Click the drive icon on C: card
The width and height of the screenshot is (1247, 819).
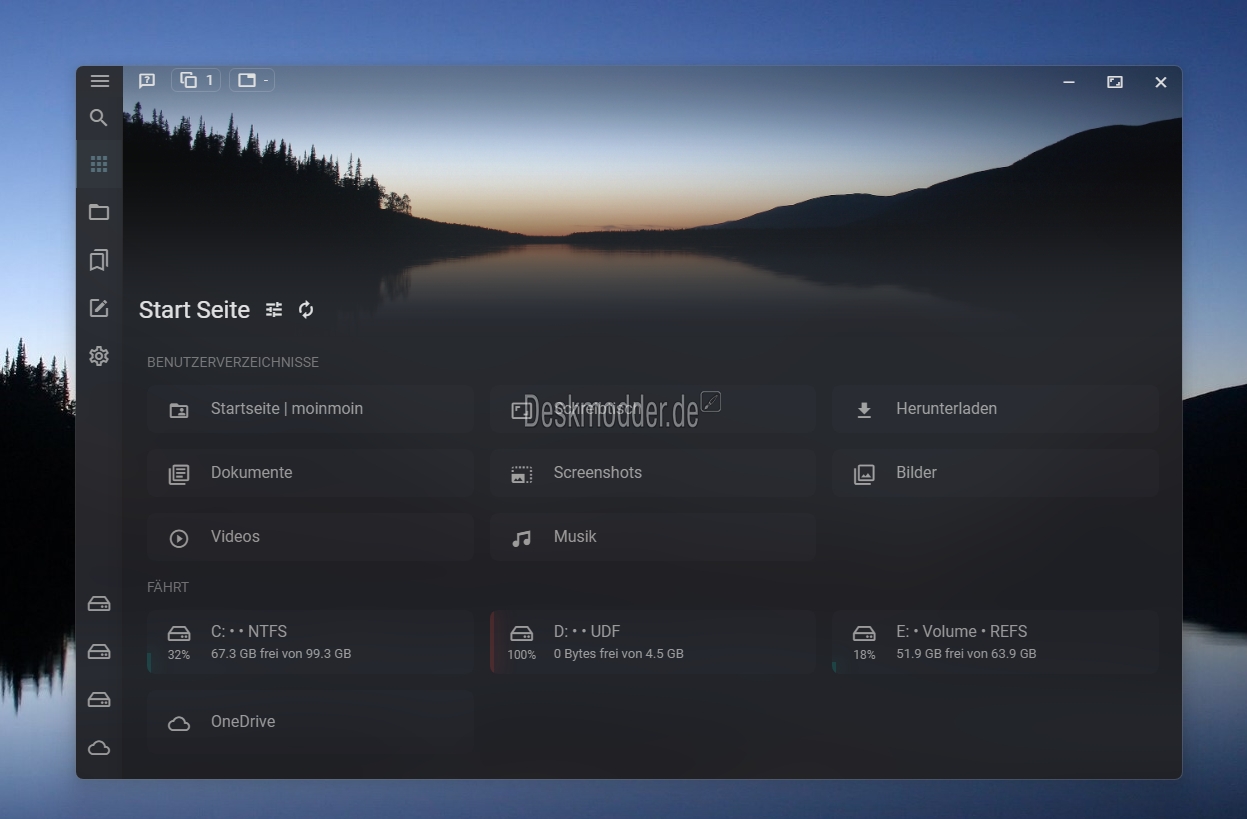tap(179, 633)
